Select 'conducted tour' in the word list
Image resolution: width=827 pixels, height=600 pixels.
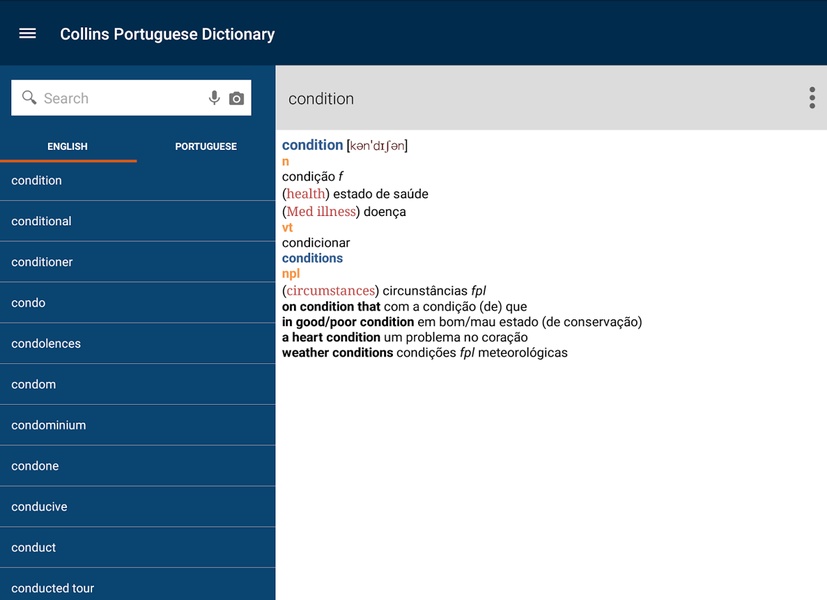[138, 584]
